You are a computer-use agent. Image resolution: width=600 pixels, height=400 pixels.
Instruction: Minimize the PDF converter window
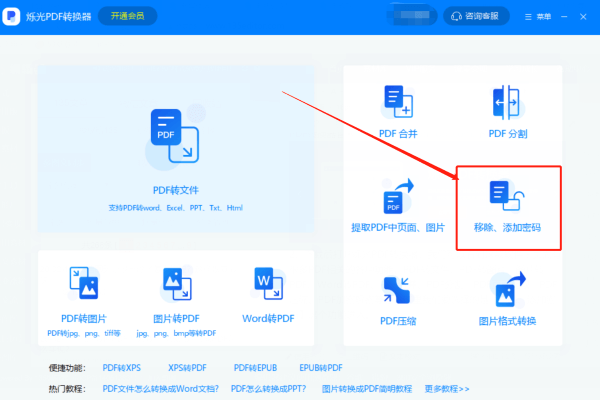[x=564, y=17]
